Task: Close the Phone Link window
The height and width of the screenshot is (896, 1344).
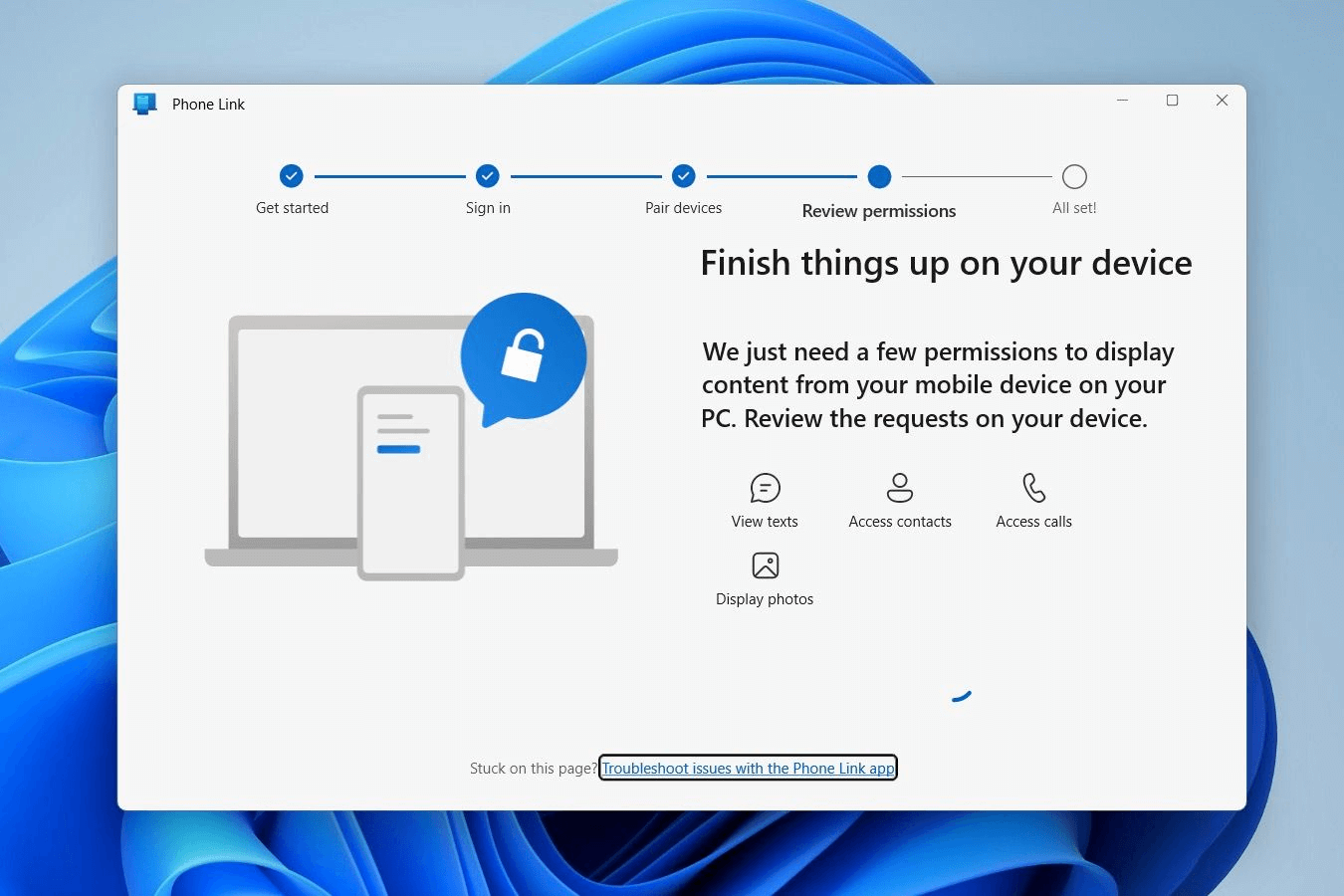Action: (1222, 101)
